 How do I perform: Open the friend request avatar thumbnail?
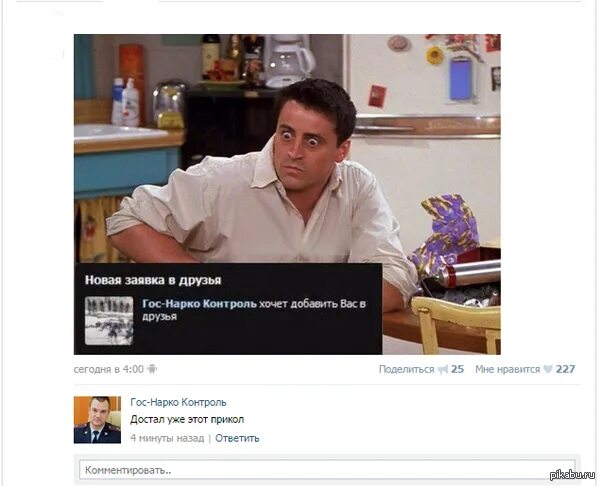109,321
